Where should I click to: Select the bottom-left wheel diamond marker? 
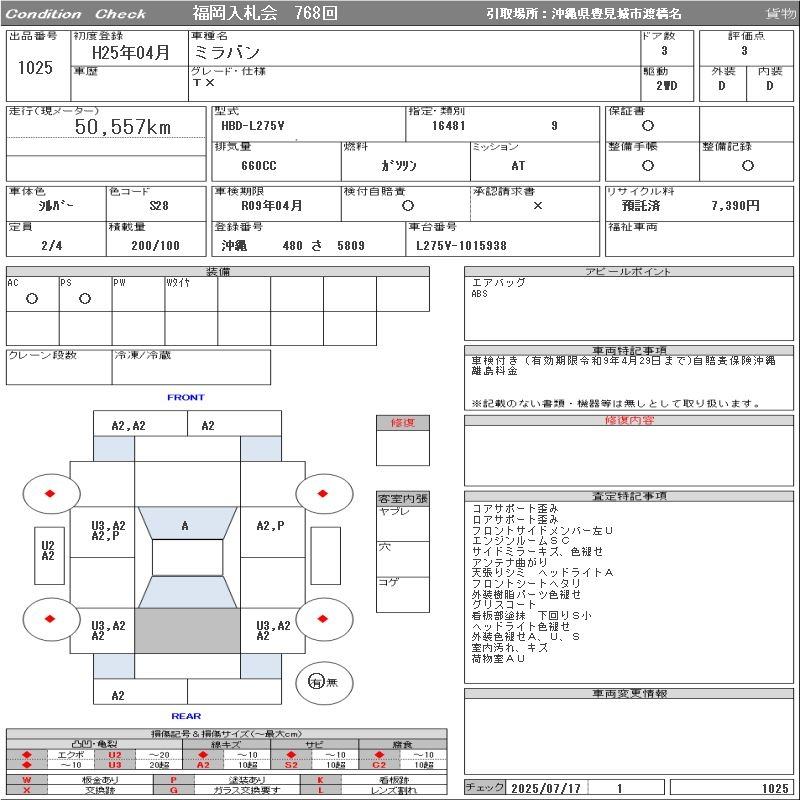click(50, 619)
